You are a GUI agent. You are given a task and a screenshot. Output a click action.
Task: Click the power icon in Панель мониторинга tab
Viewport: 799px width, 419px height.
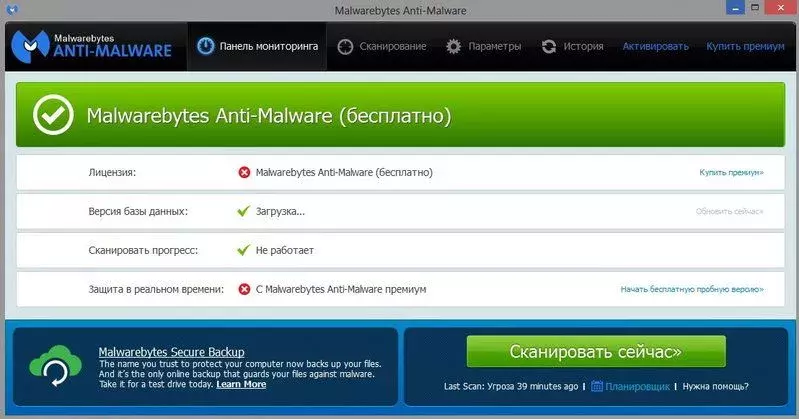(206, 46)
